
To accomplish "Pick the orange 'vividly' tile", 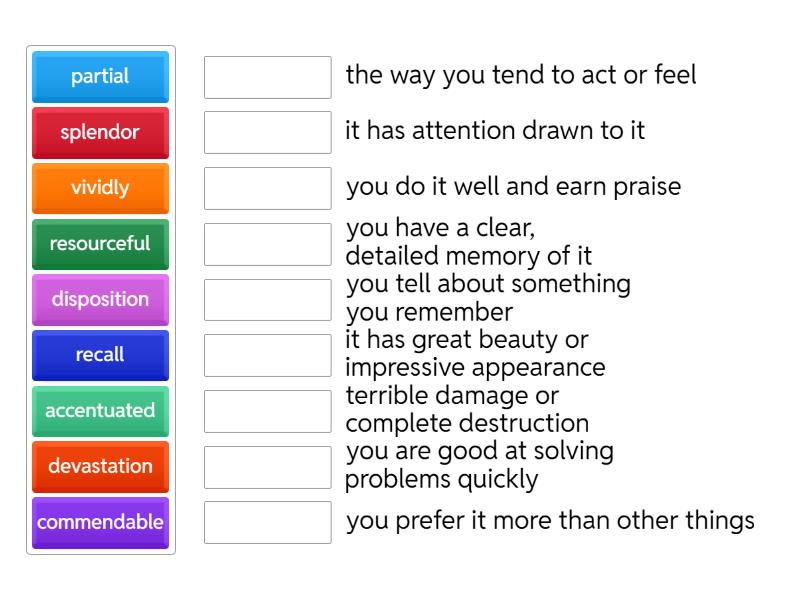I will 100,188.
